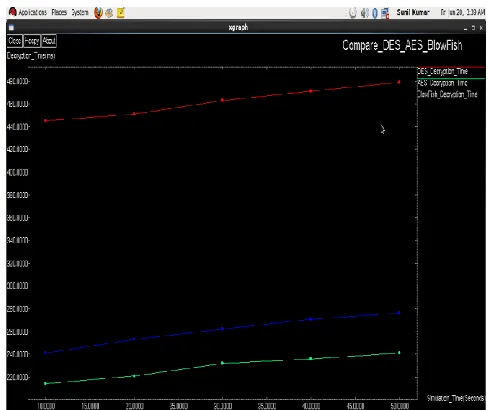Launch the Firefox web browser icon

tap(98, 13)
